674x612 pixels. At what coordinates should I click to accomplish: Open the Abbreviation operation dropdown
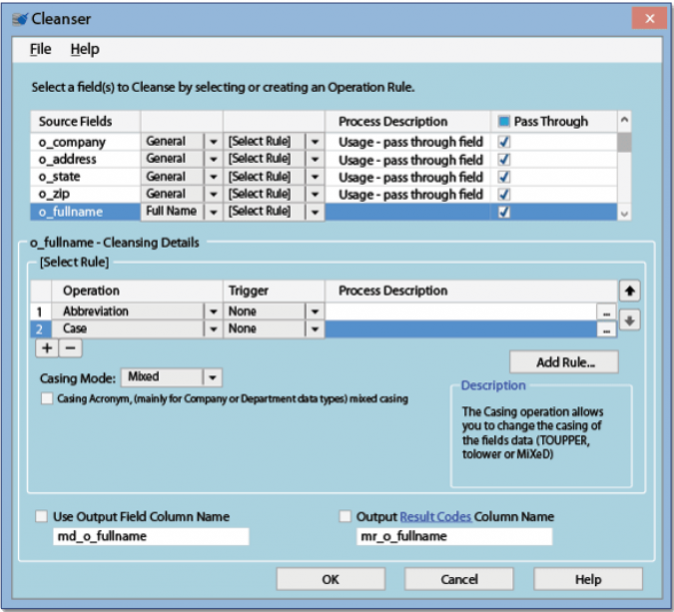click(212, 312)
